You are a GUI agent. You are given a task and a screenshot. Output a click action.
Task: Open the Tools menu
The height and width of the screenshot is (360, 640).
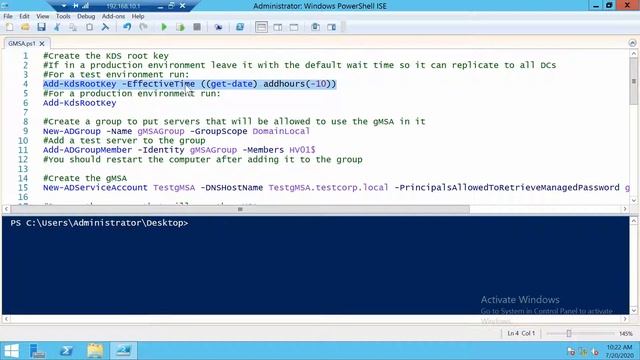pos(63,16)
